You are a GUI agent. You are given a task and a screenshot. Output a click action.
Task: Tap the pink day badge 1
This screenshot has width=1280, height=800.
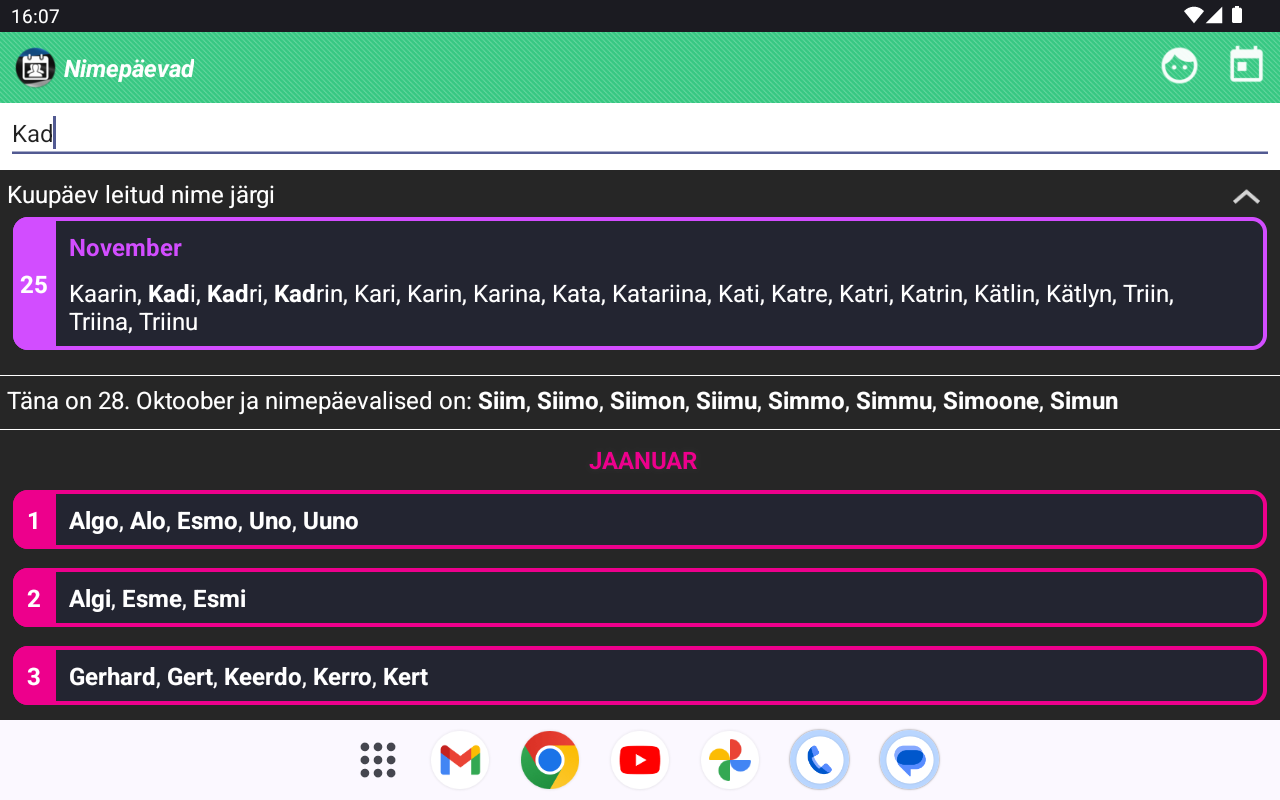pos(34,520)
